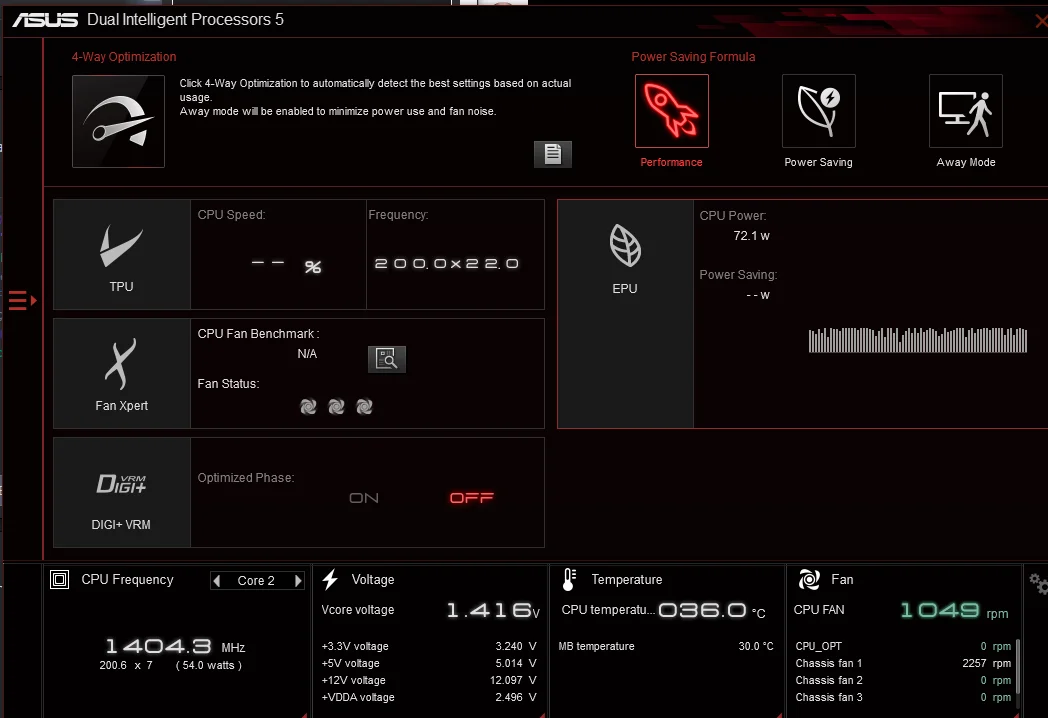The height and width of the screenshot is (718, 1048).
Task: Click the Chassis fan 1 row
Action: pos(903,663)
